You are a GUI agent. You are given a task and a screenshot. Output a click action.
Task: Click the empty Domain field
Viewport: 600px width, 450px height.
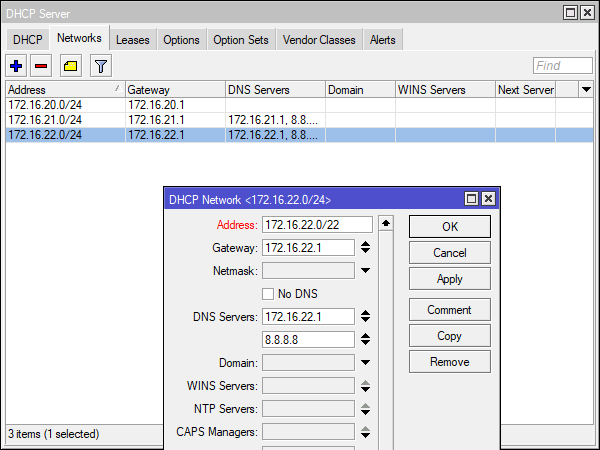coord(308,362)
